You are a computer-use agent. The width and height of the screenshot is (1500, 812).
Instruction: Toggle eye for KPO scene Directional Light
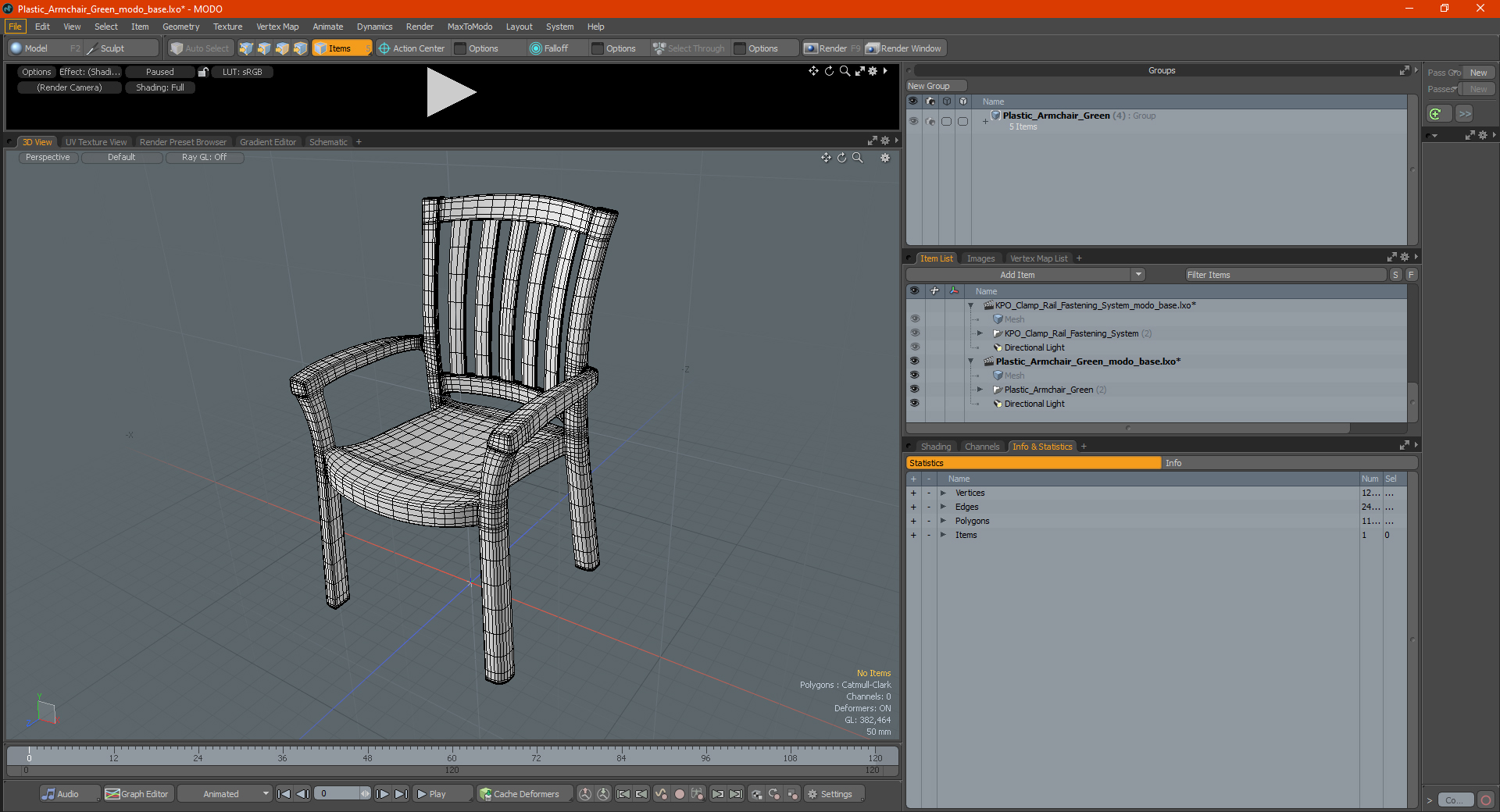coord(914,347)
